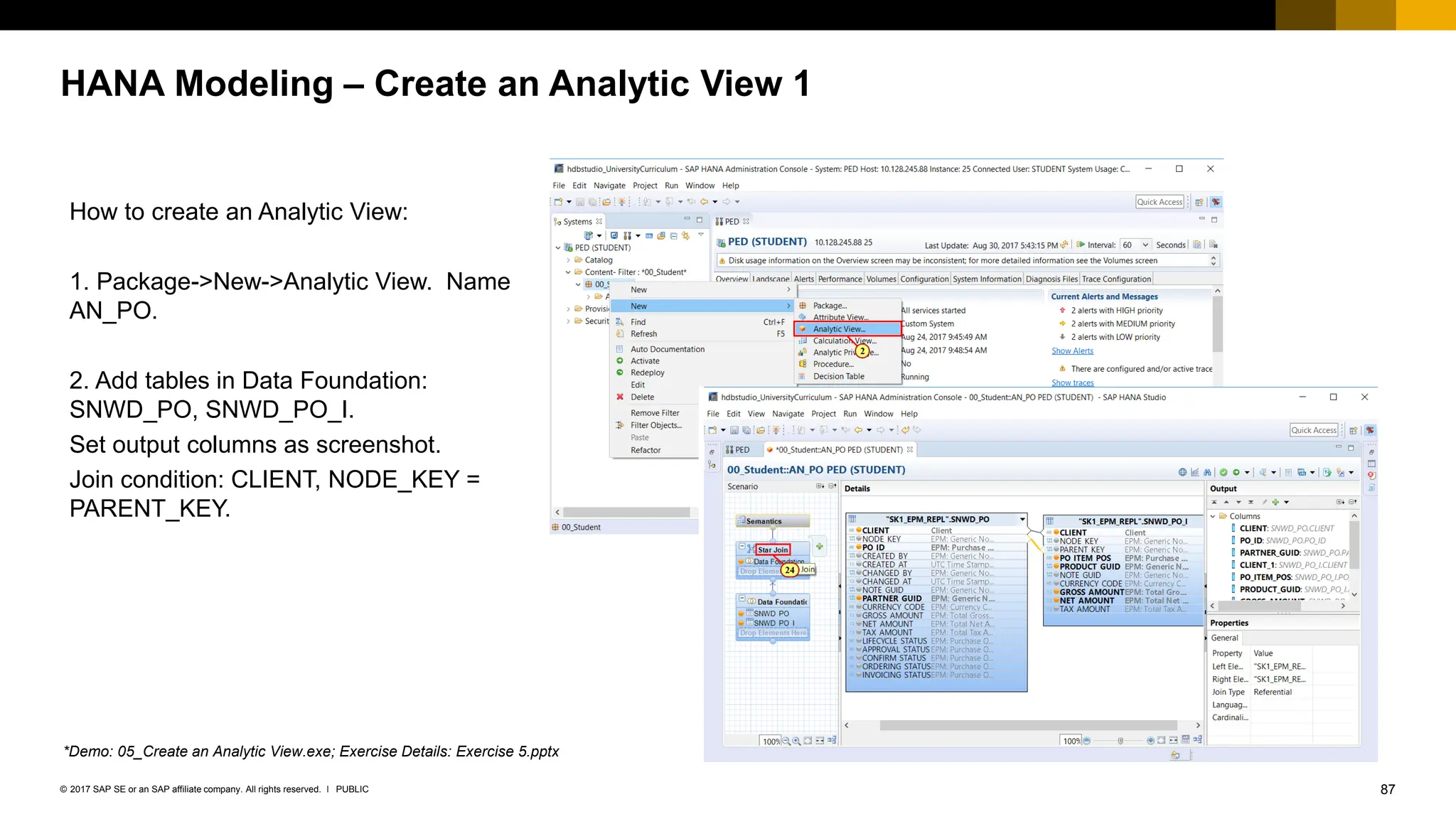Toggle the TAX AMOUNT output dot in SNWD_PO_I
The image size is (1456, 819).
tap(1056, 609)
